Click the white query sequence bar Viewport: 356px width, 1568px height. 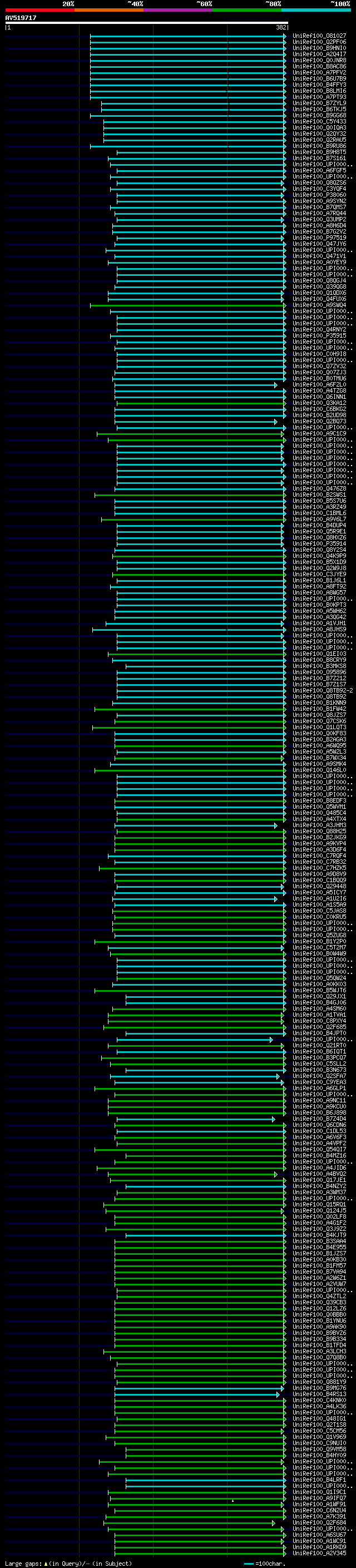[x=147, y=23]
